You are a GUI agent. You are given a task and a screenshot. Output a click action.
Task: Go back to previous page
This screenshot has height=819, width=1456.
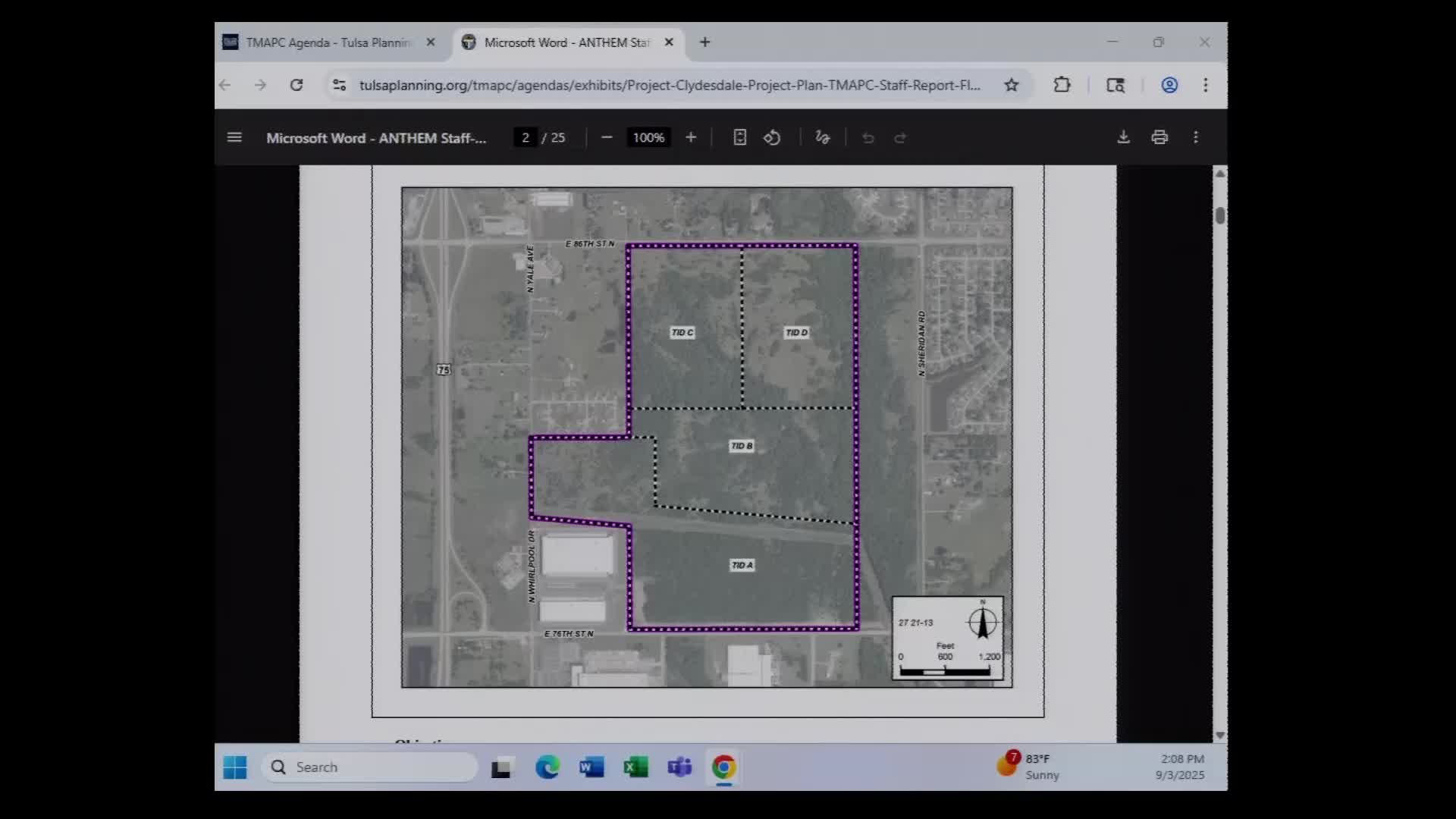coord(225,85)
